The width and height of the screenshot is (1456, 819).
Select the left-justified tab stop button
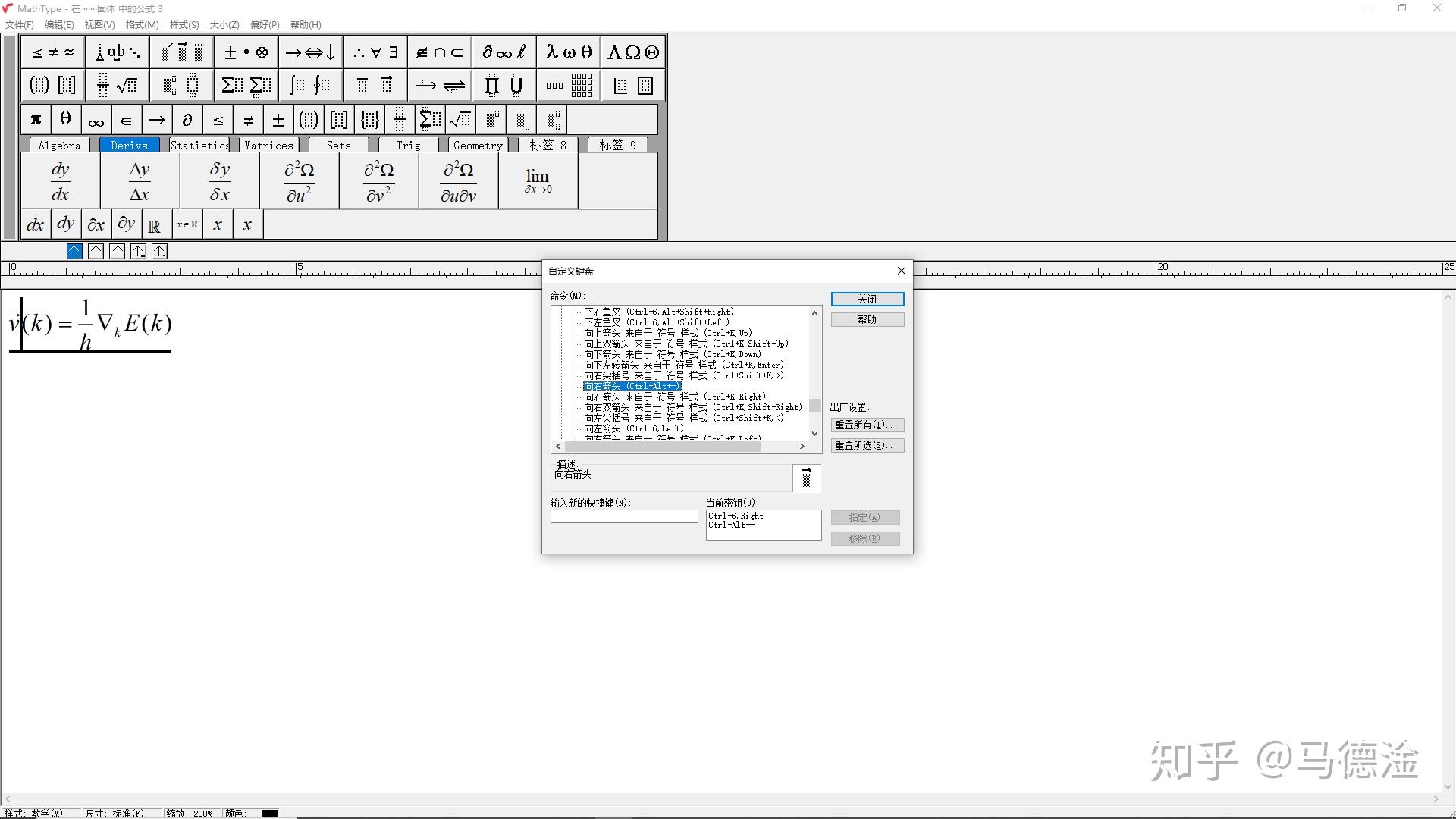tap(74, 252)
